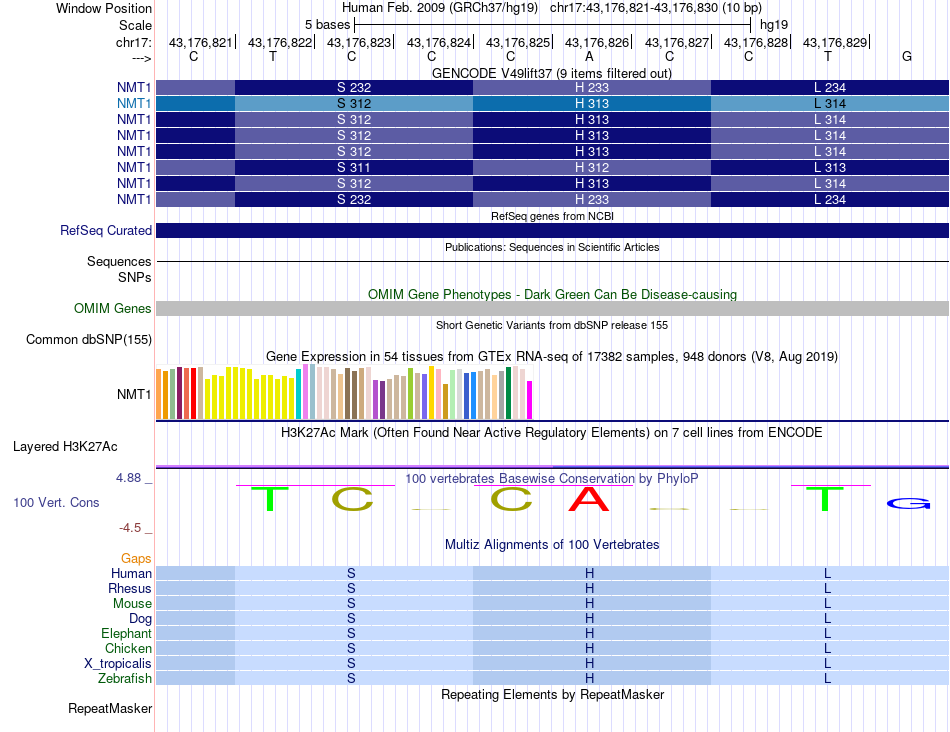Open the H3K27Ac Mark track title
Viewport: 950px width, 732px height.
[x=552, y=433]
